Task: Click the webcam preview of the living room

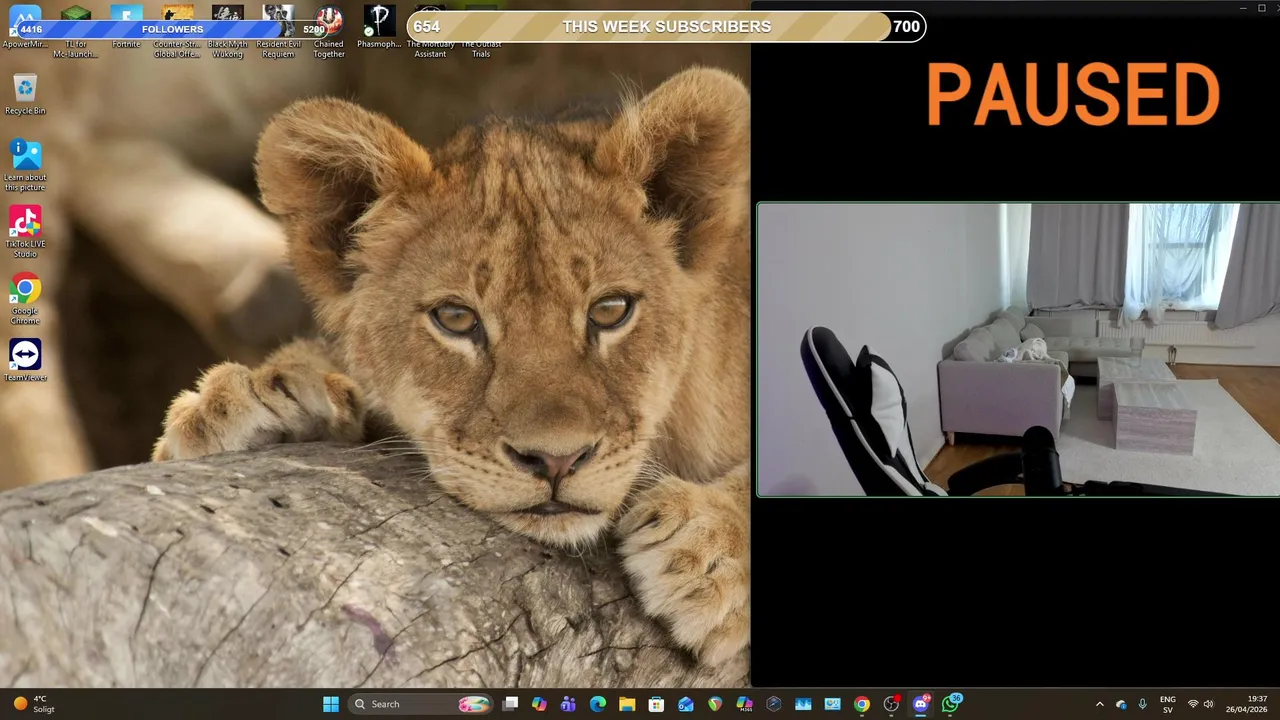Action: click(1018, 350)
